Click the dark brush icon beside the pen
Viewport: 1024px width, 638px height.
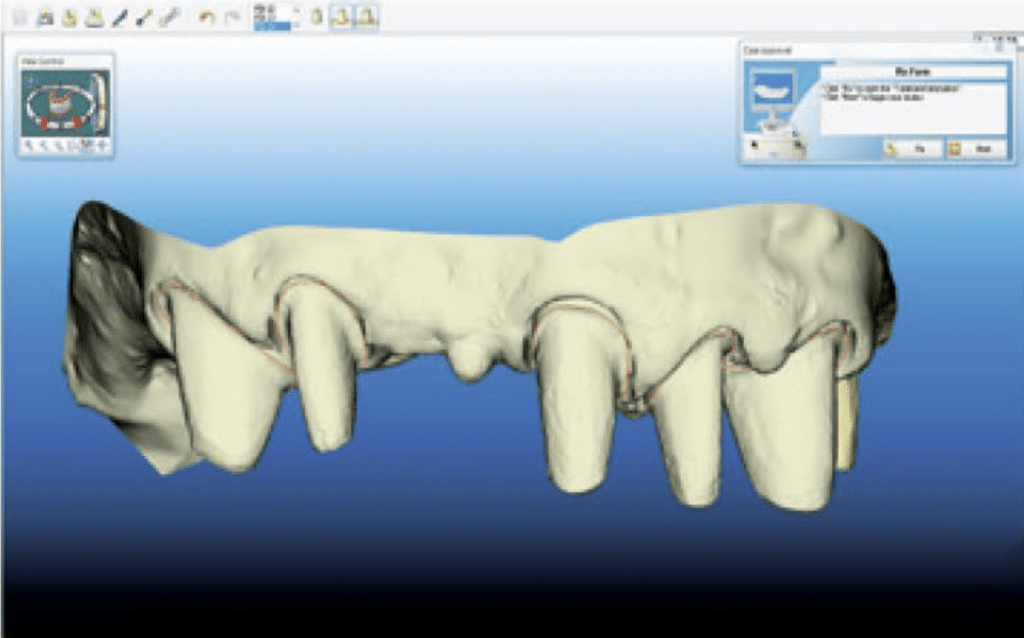[x=145, y=17]
